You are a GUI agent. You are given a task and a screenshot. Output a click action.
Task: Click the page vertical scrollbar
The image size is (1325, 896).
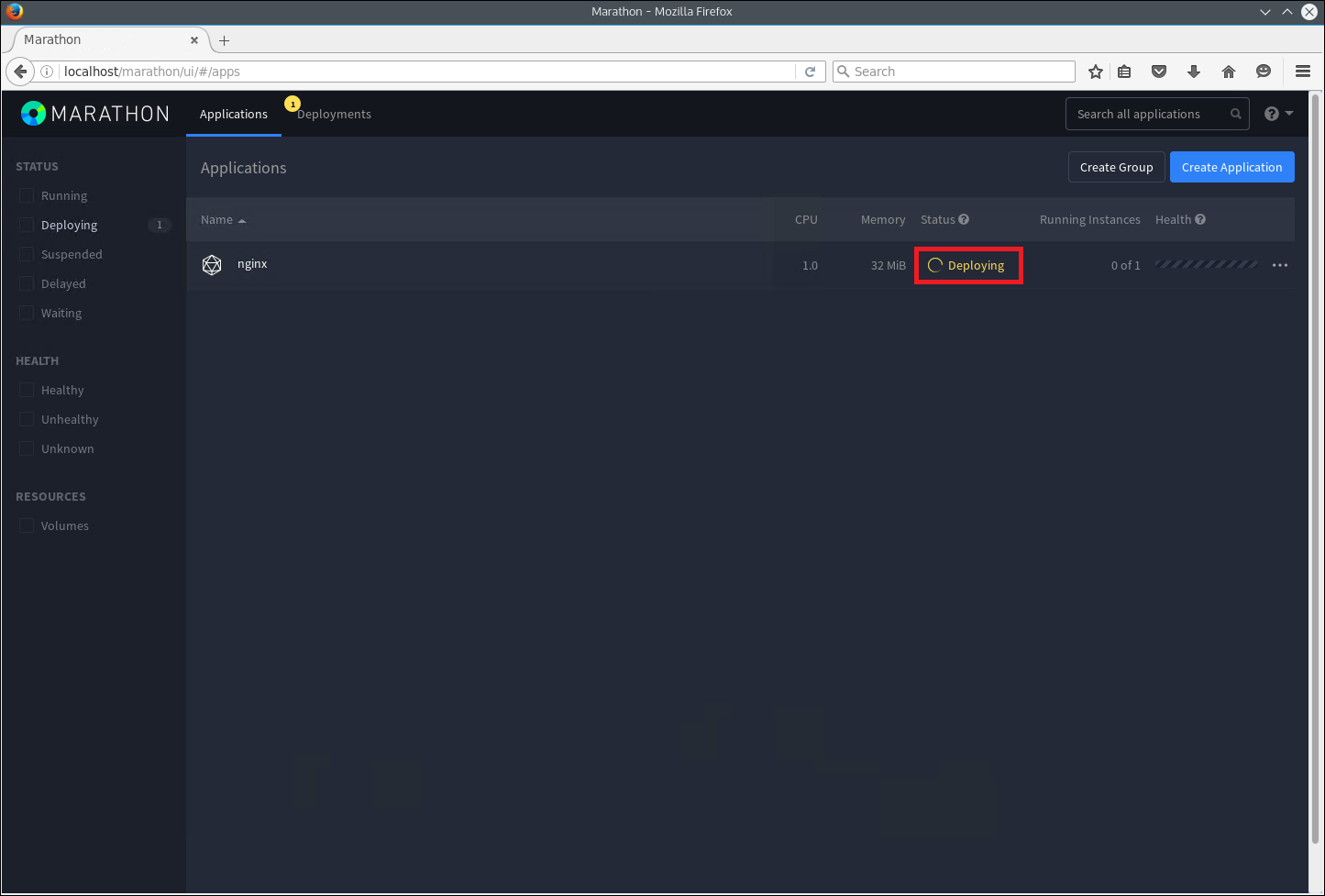coord(1316,468)
